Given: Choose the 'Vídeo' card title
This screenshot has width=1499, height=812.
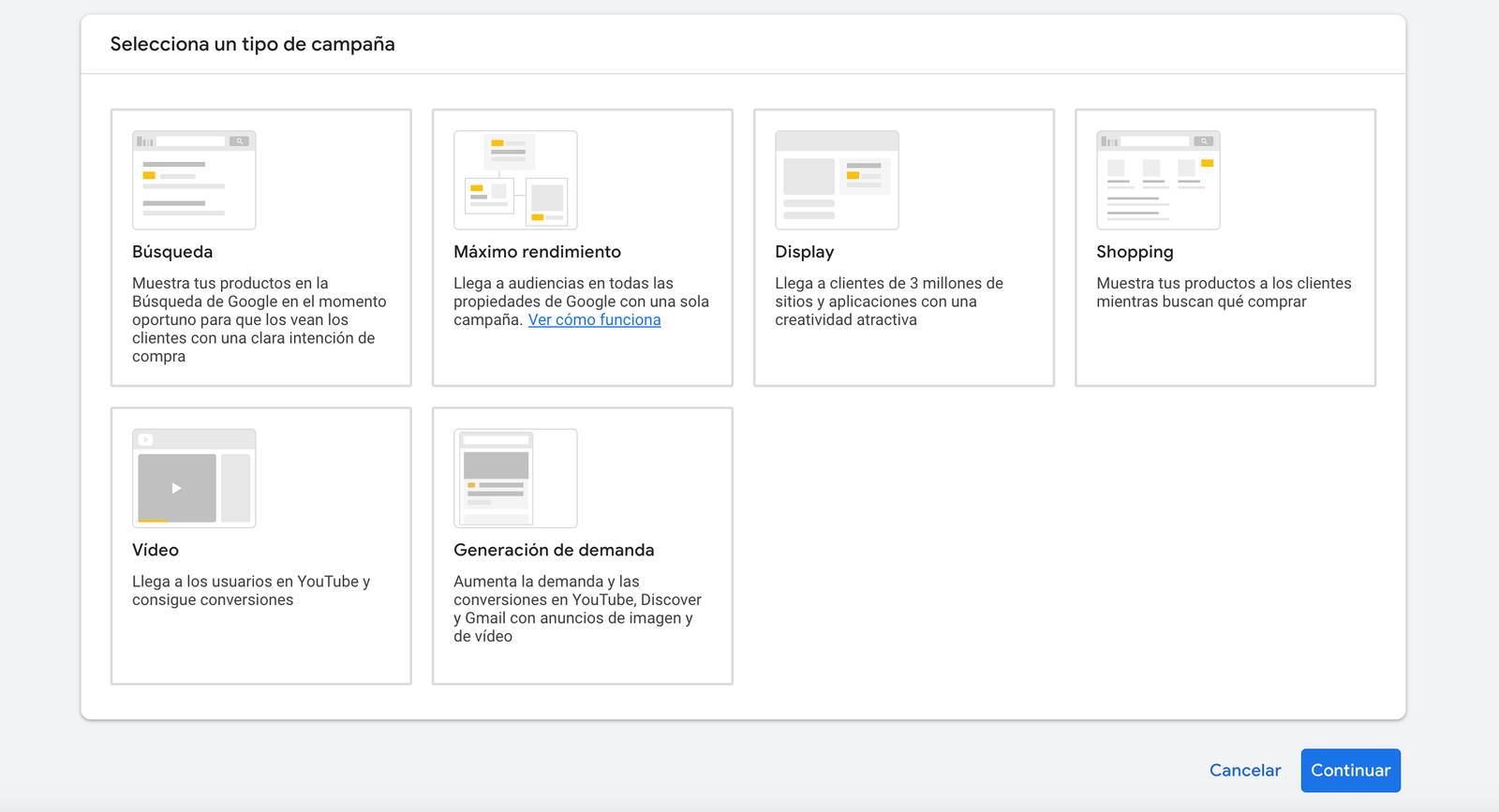Looking at the screenshot, I should pos(156,550).
